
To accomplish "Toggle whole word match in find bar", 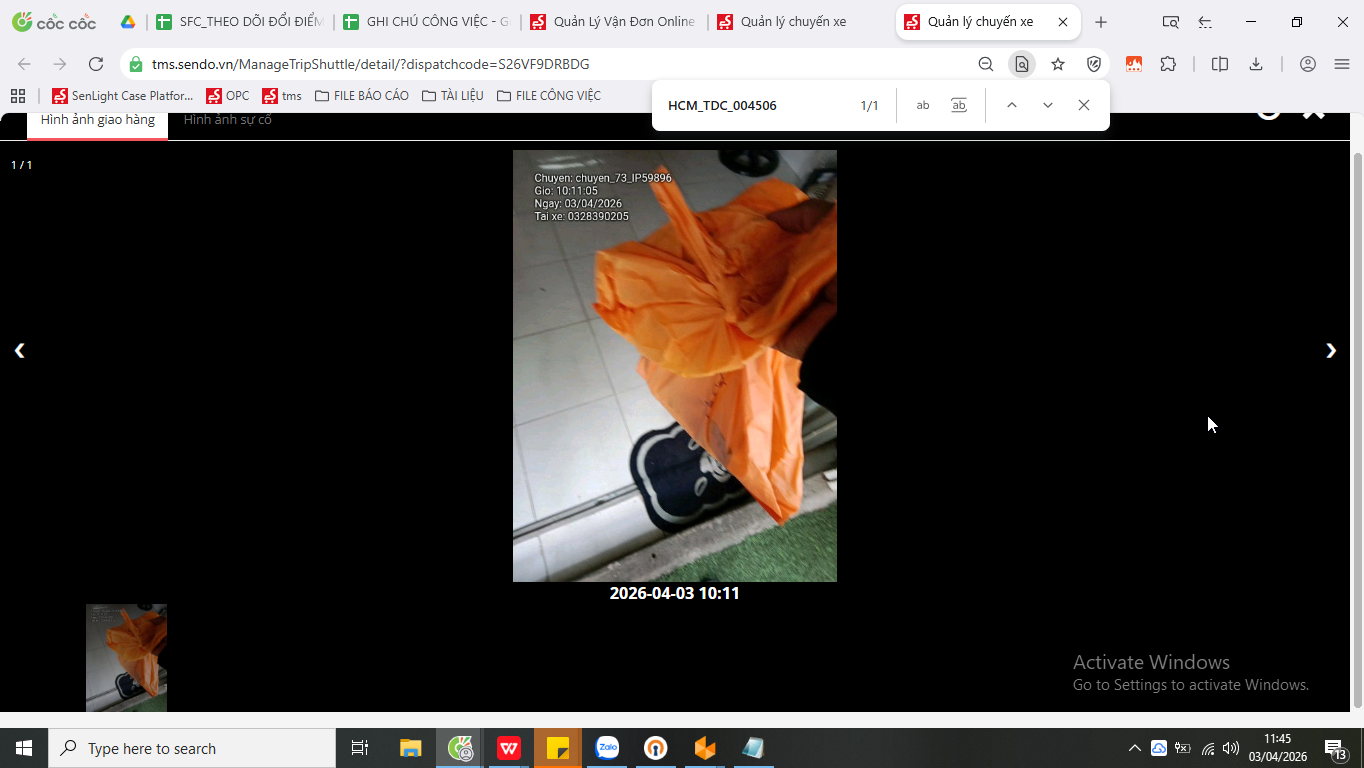I will pyautogui.click(x=959, y=105).
